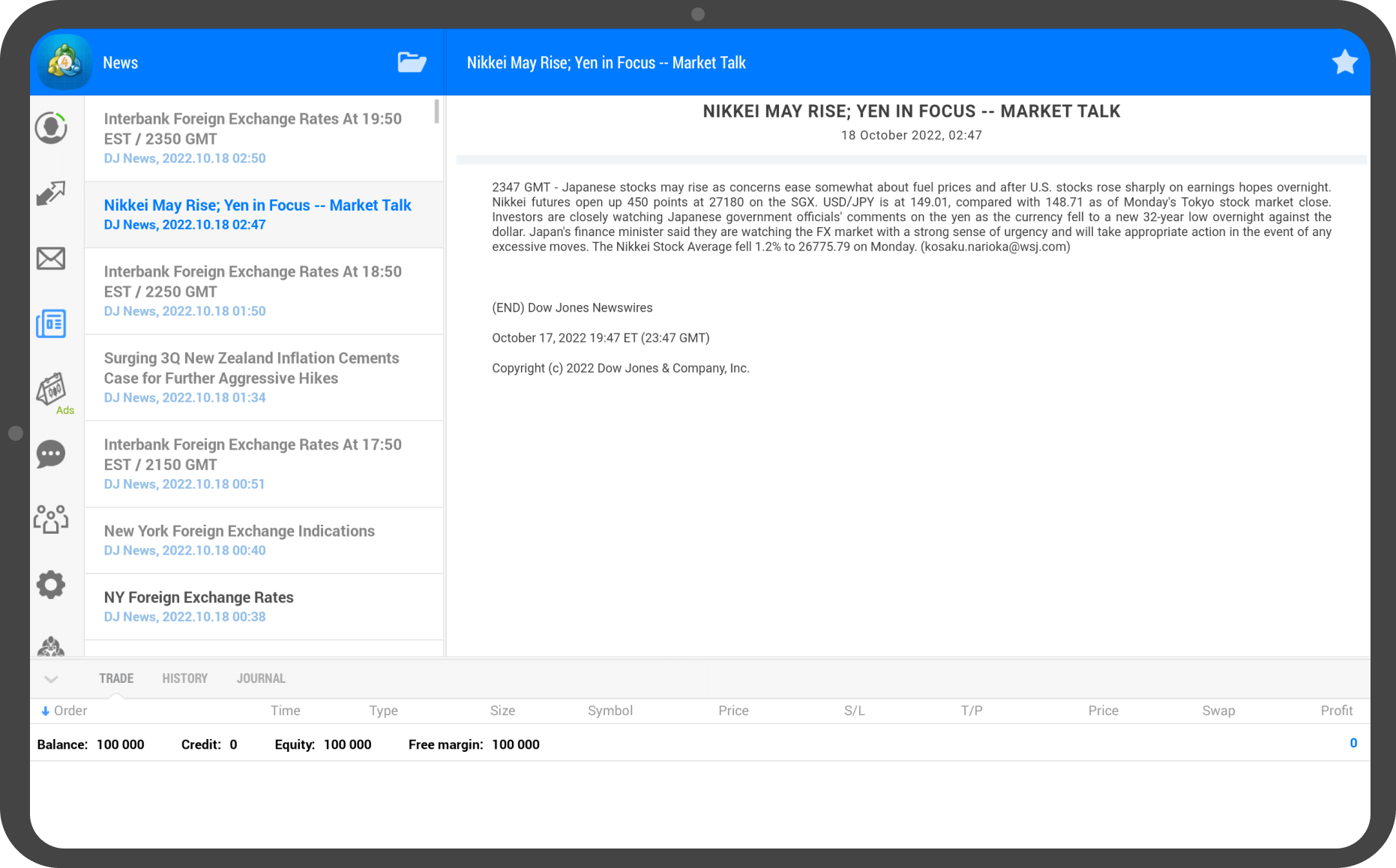
Task: Open the Quotes sidebar icon
Action: pyautogui.click(x=51, y=128)
